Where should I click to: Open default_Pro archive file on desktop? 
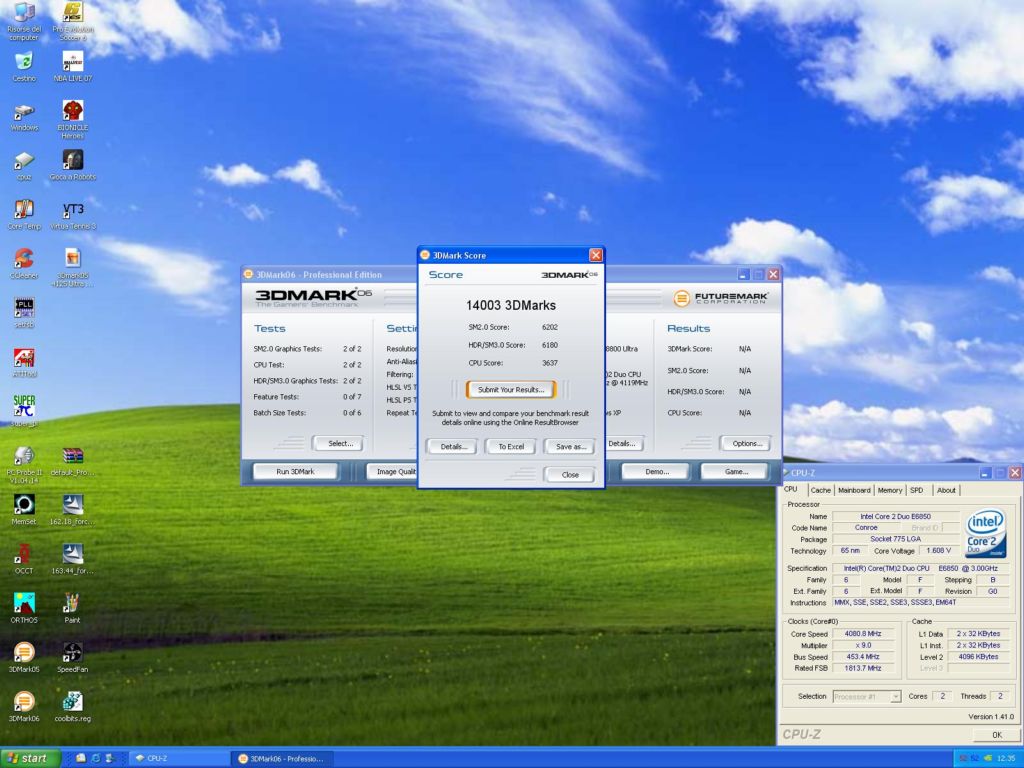[x=72, y=461]
